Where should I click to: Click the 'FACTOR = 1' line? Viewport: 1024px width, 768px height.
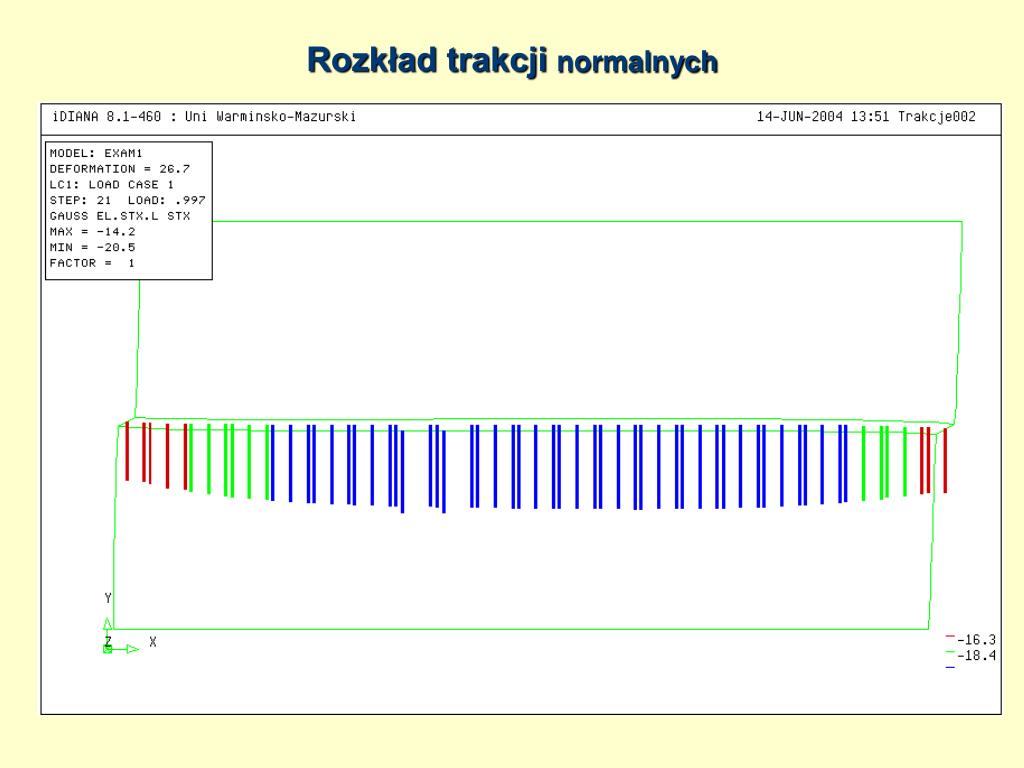[x=92, y=263]
